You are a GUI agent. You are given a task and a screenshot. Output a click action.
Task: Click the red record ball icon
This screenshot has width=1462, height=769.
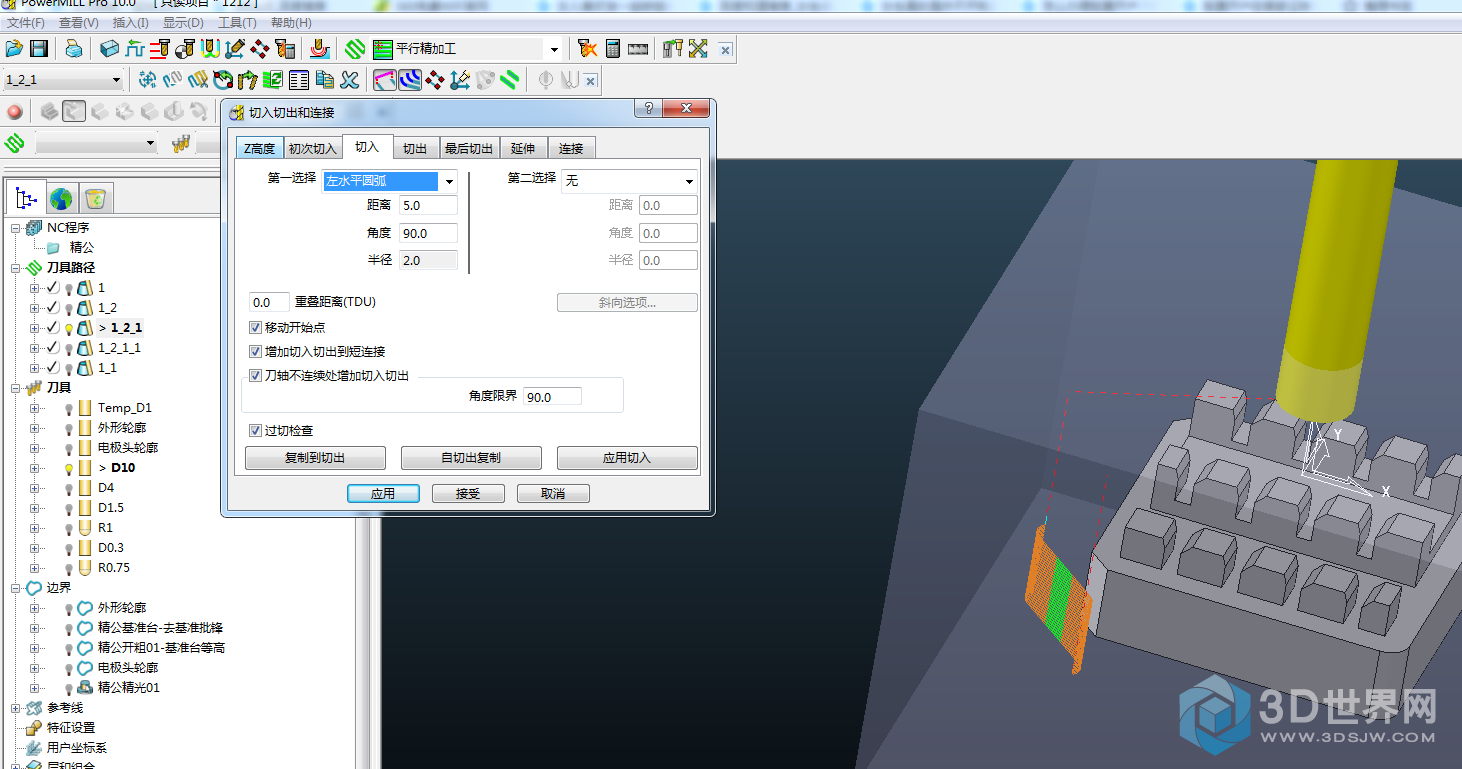point(15,112)
